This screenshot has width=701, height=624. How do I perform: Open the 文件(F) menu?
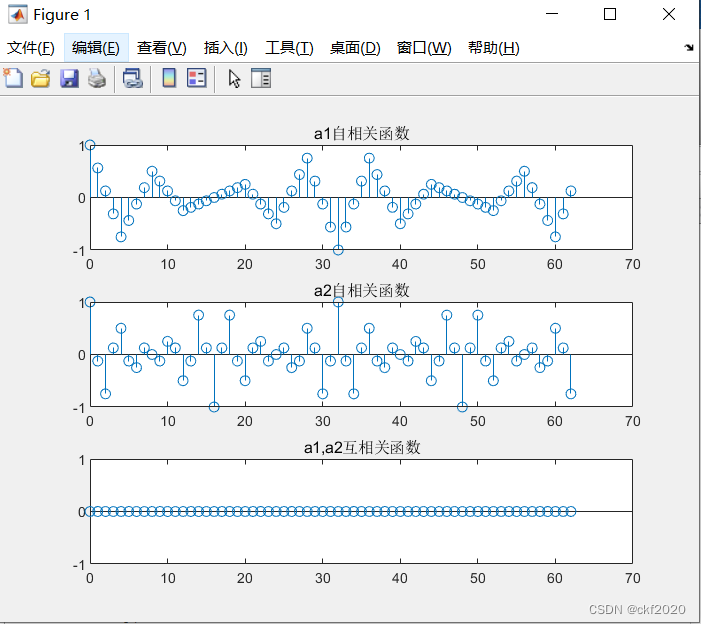coord(31,48)
